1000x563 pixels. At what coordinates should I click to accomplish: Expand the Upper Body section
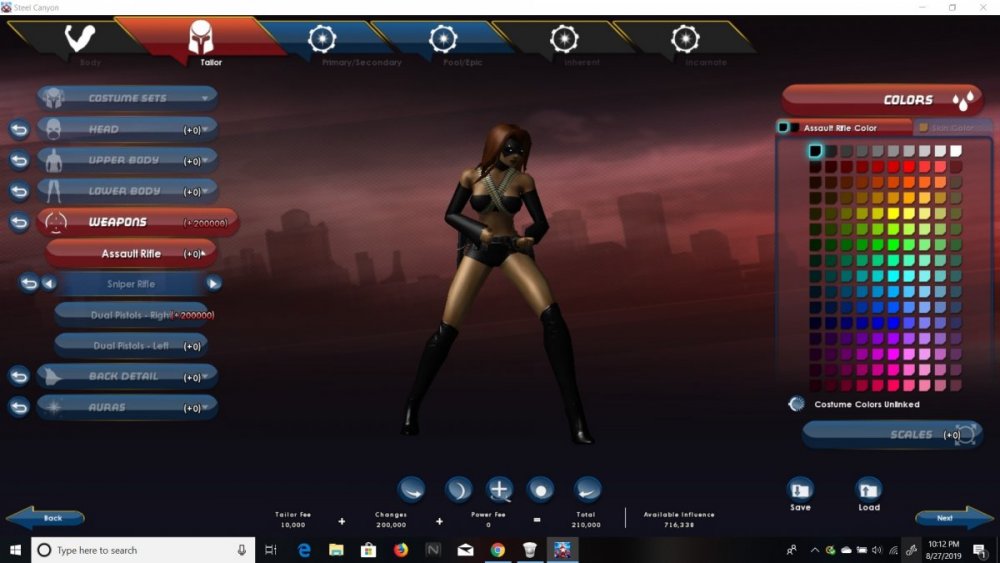127,160
